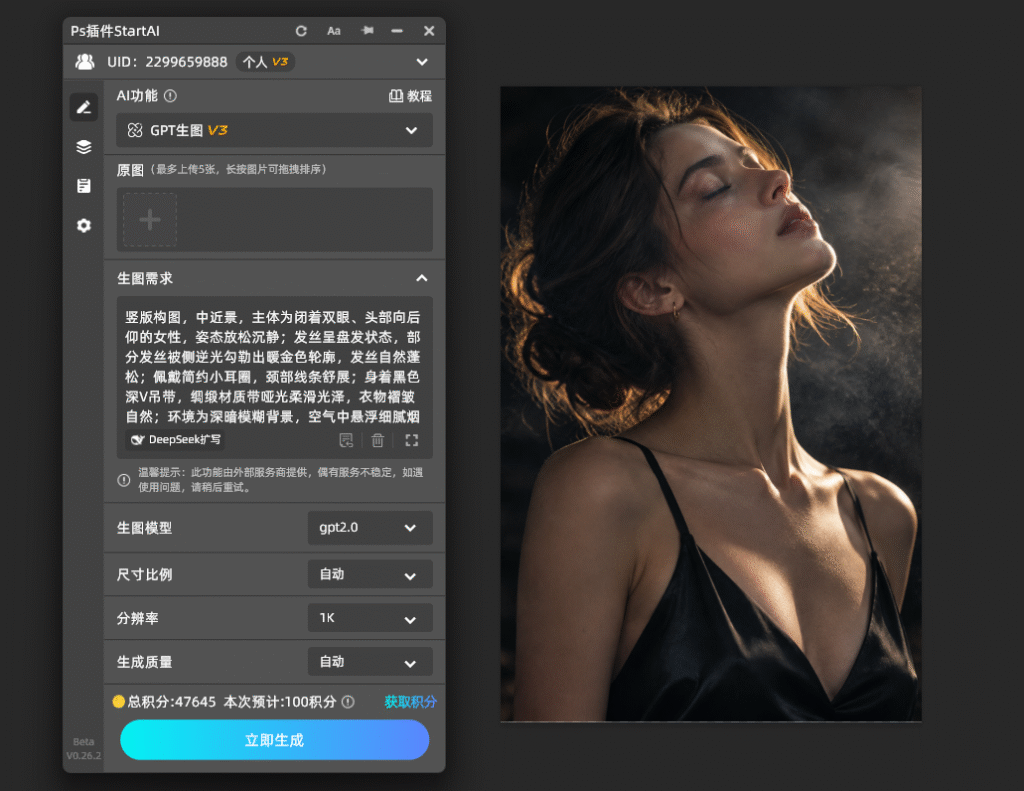
Task: Close the StartAI plugin panel
Action: point(429,31)
